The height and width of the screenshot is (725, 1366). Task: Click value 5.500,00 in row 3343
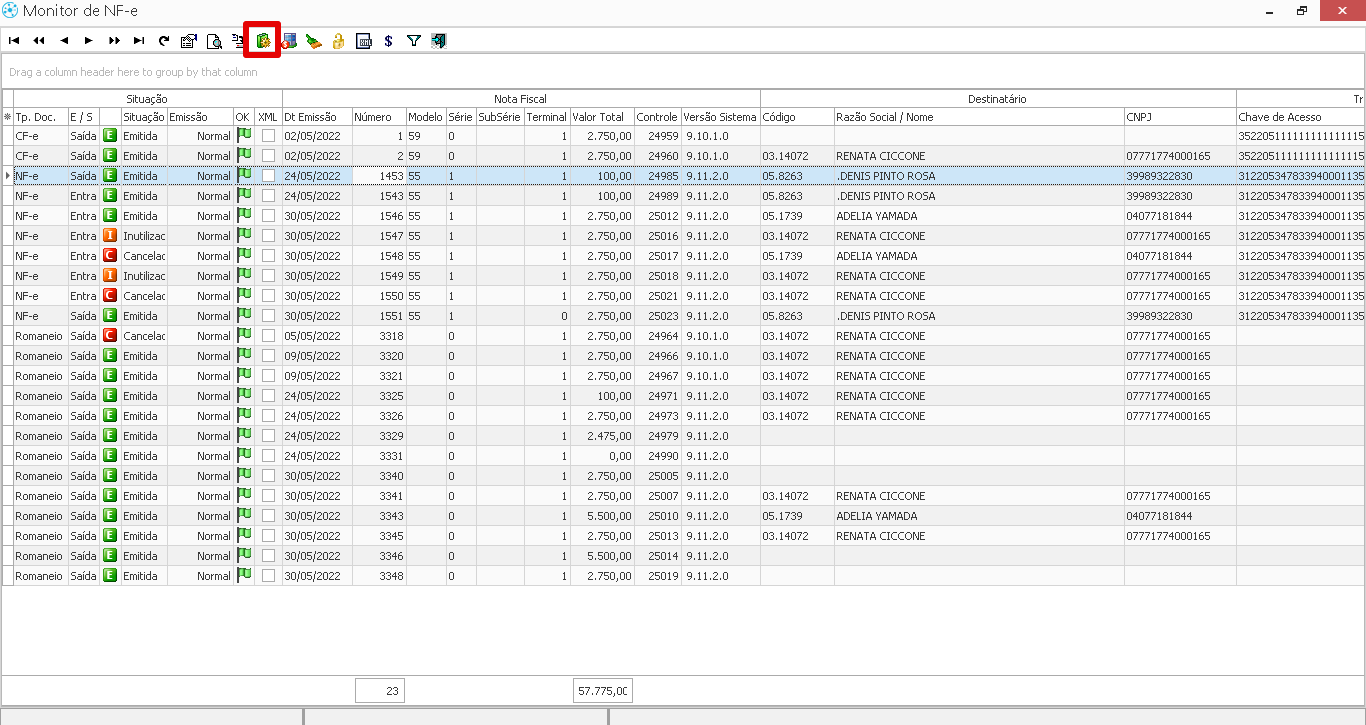[602, 516]
